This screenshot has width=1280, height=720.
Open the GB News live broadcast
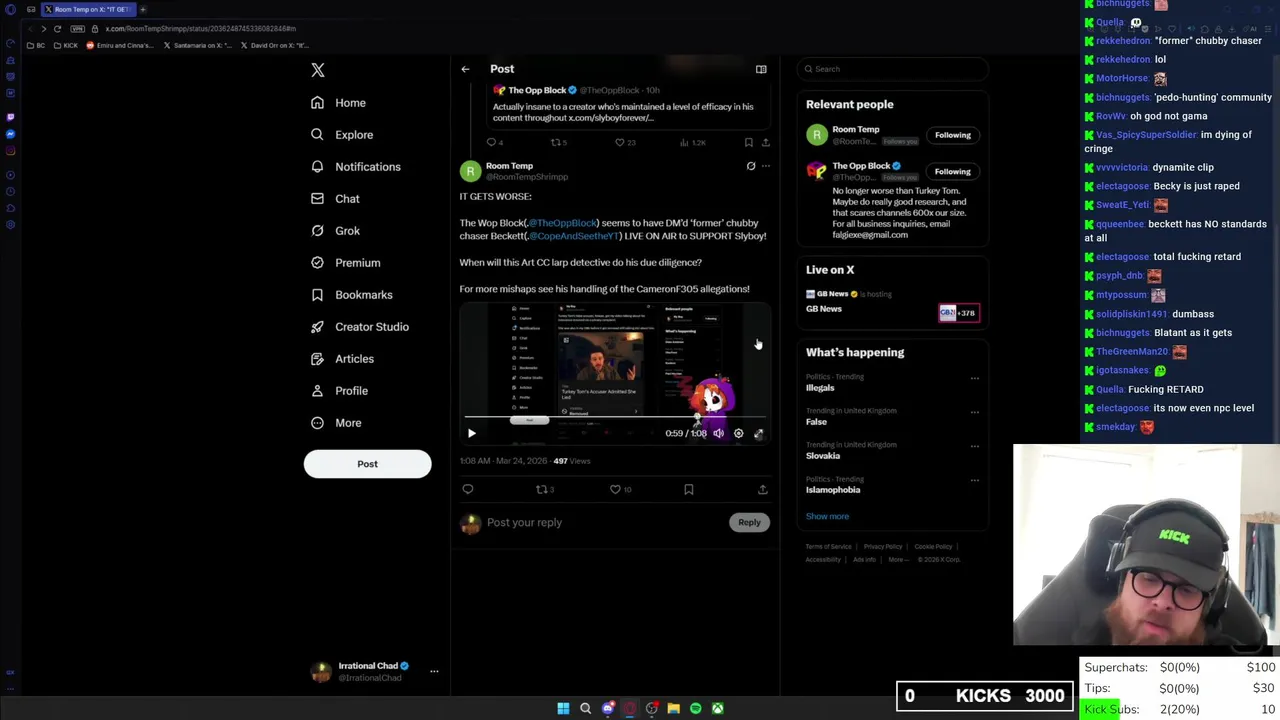point(892,302)
